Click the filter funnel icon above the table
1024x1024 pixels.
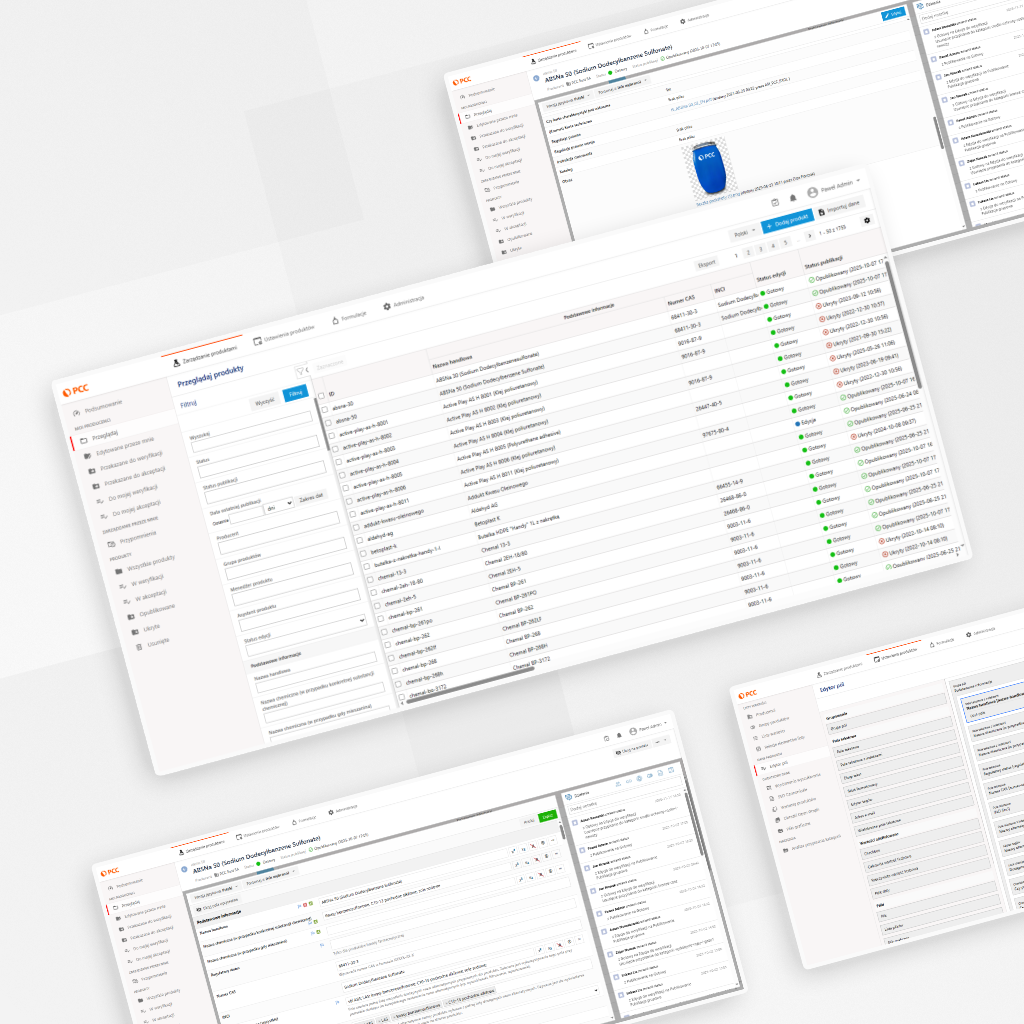[x=299, y=371]
